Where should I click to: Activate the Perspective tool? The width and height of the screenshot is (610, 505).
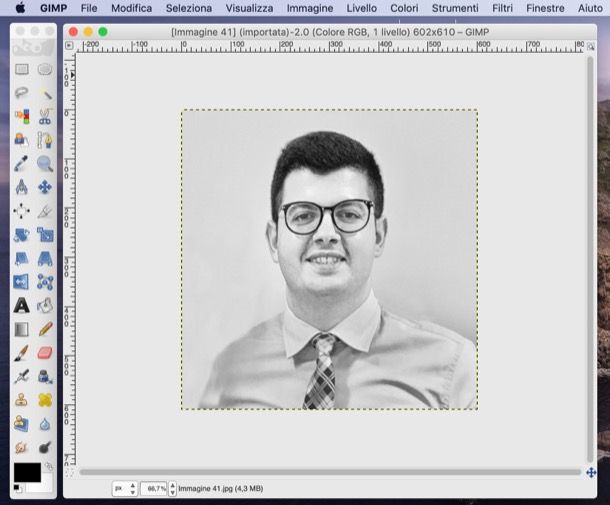click(45, 259)
